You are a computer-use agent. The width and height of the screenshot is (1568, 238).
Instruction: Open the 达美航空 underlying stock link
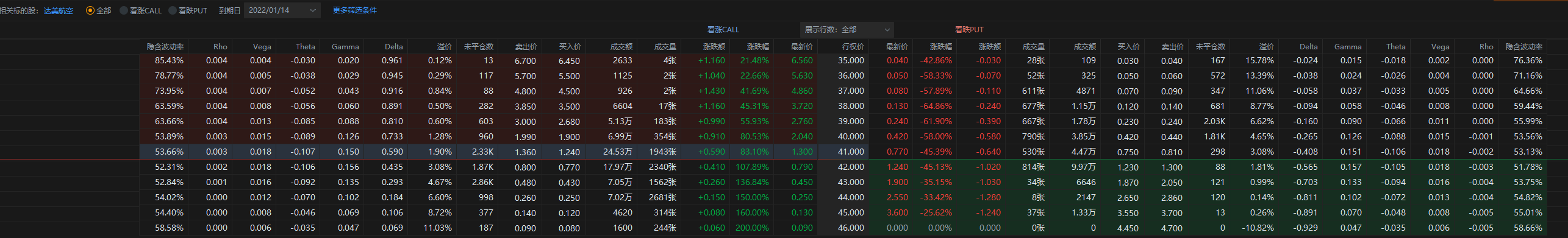(59, 11)
